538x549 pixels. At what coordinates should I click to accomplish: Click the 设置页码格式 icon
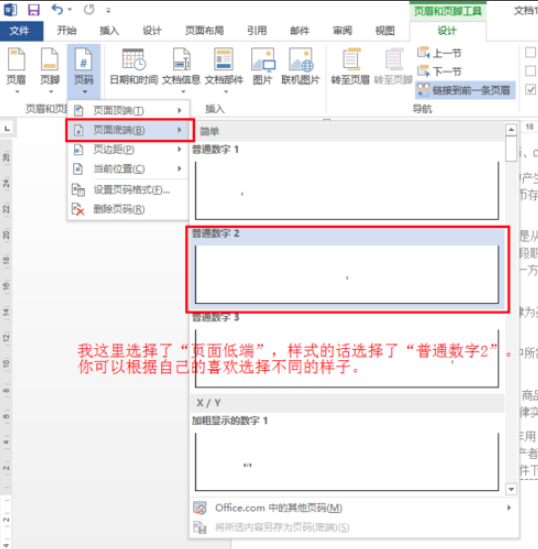pos(78,190)
